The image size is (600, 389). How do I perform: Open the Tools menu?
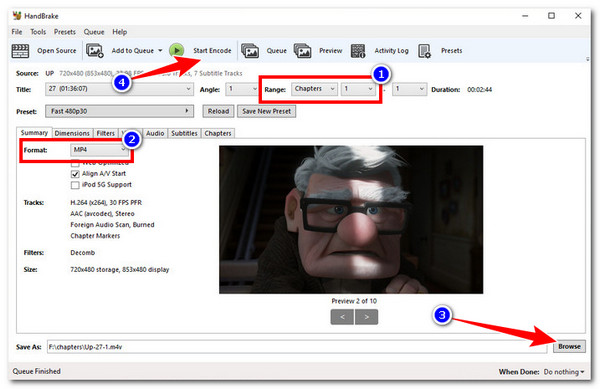[x=38, y=32]
